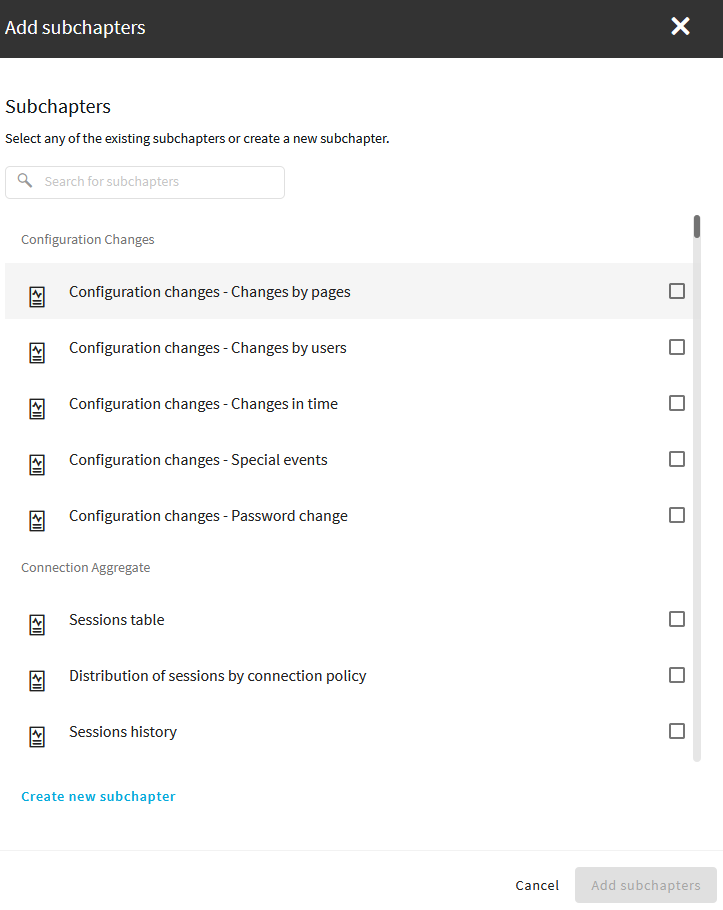723x910 pixels.
Task: Click report icon beside Special events
Action: click(37, 465)
